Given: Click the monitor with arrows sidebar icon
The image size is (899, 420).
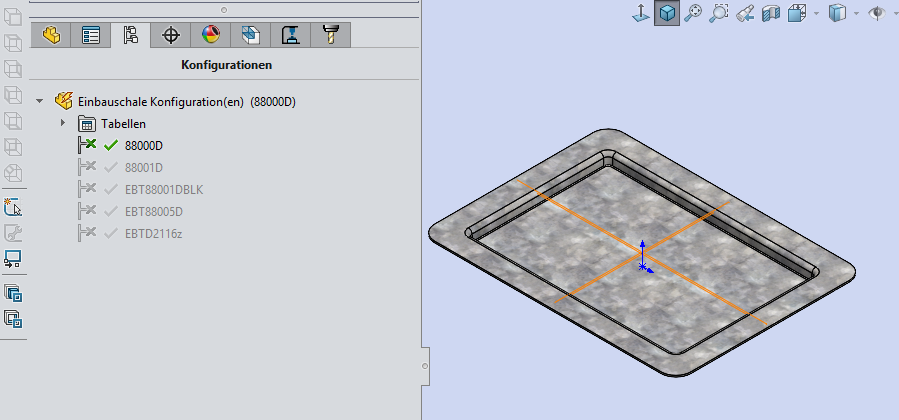Looking at the screenshot, I should pos(13,259).
